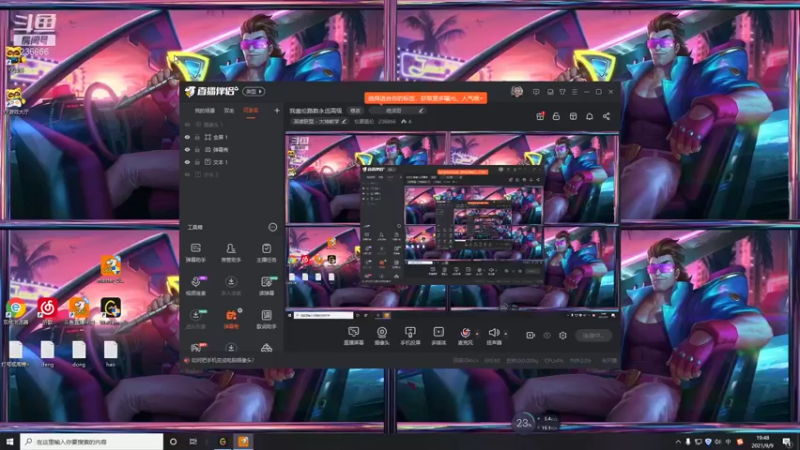The width and height of the screenshot is (800, 450).
Task: Open speaker dropdown arrow in bottom toolbar
Action: 506,334
